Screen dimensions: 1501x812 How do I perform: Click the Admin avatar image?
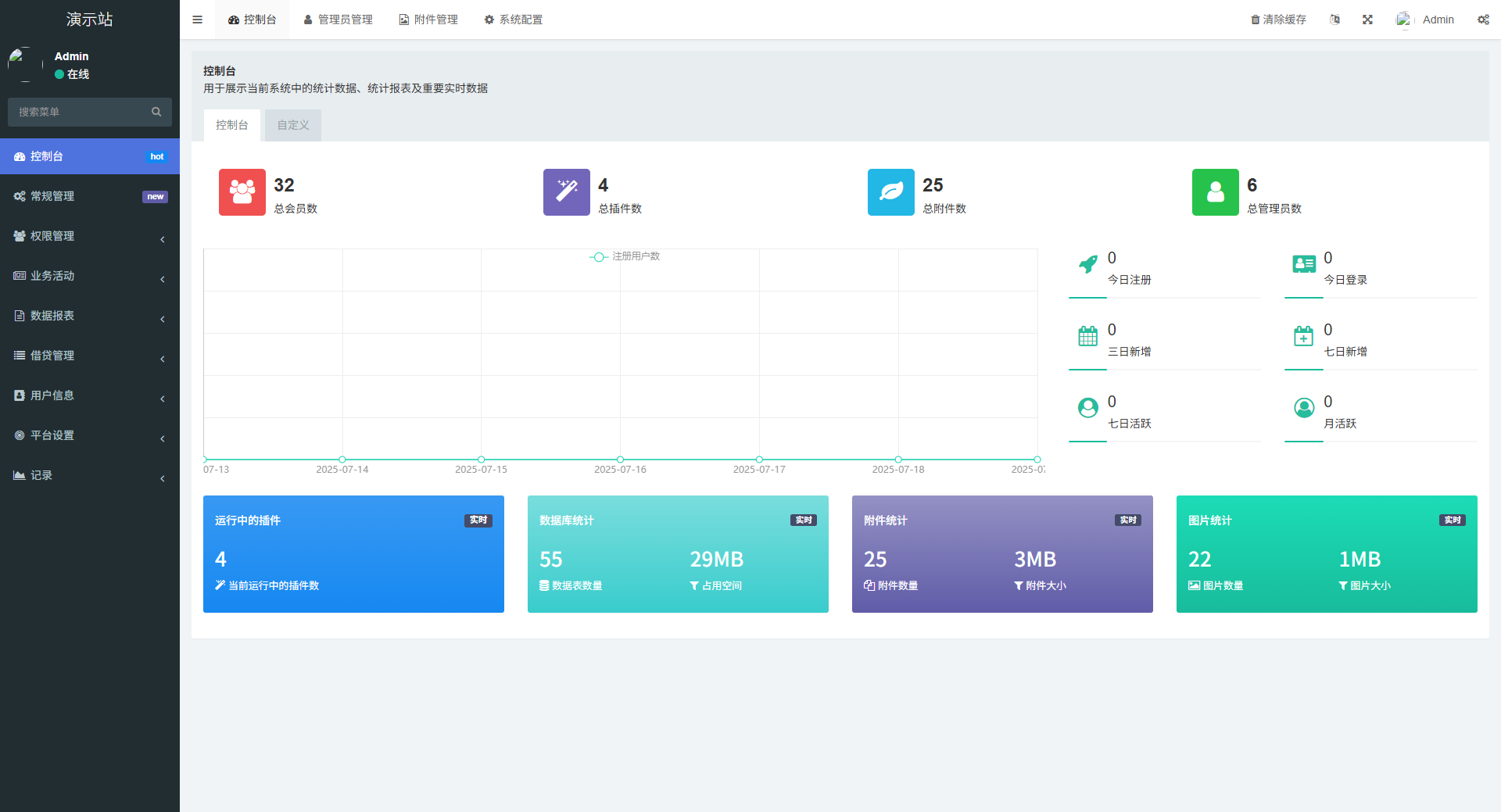click(x=1403, y=19)
